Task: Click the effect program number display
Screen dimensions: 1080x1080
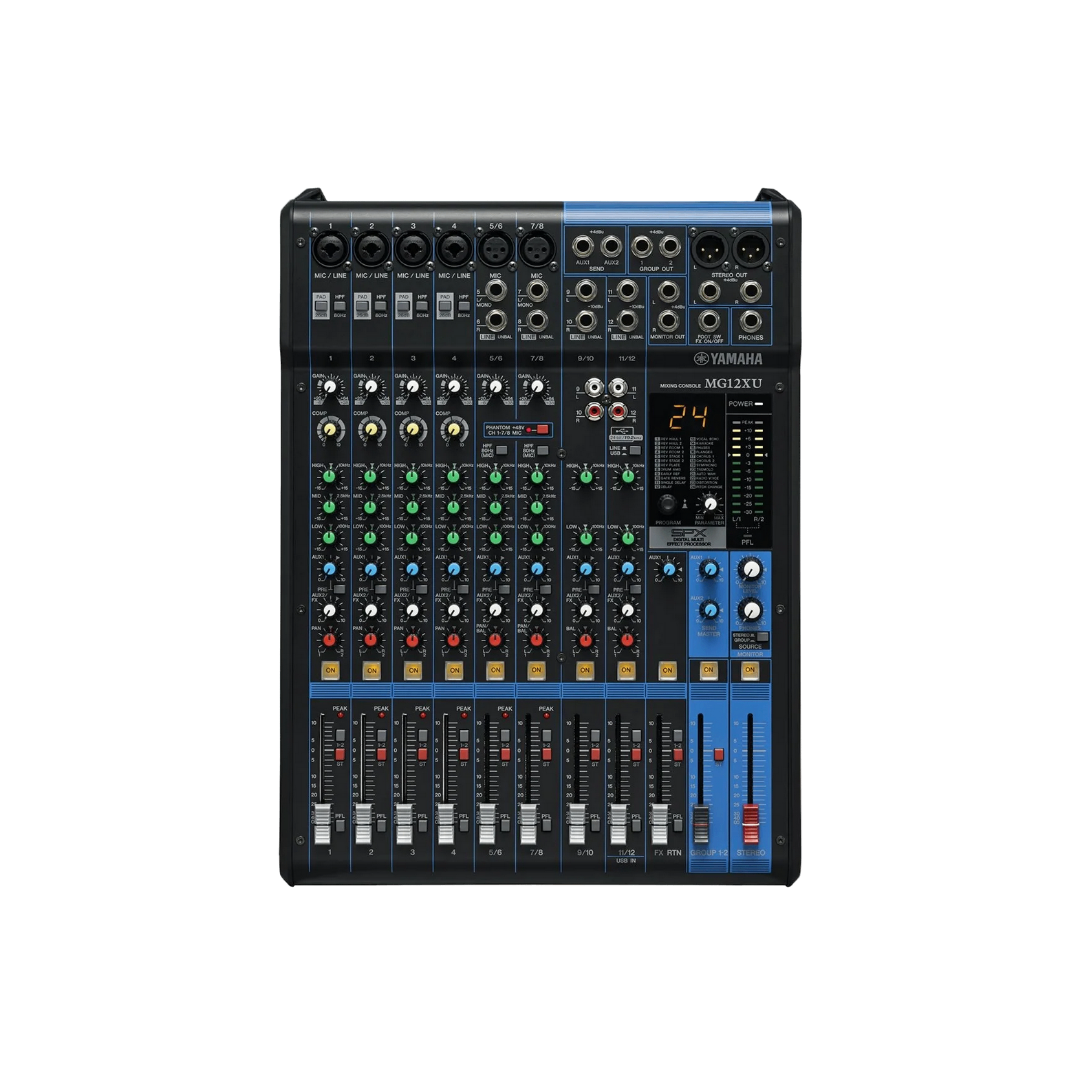Action: coord(689,416)
